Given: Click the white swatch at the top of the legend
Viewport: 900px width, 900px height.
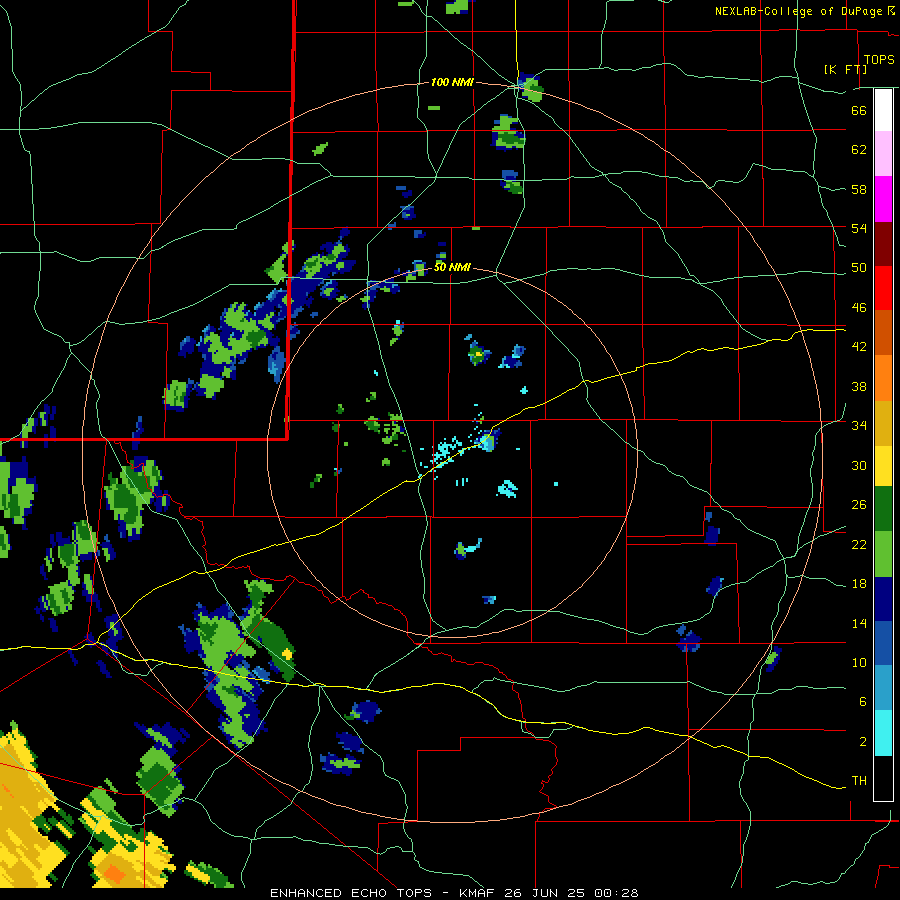Looking at the screenshot, I should click(883, 110).
